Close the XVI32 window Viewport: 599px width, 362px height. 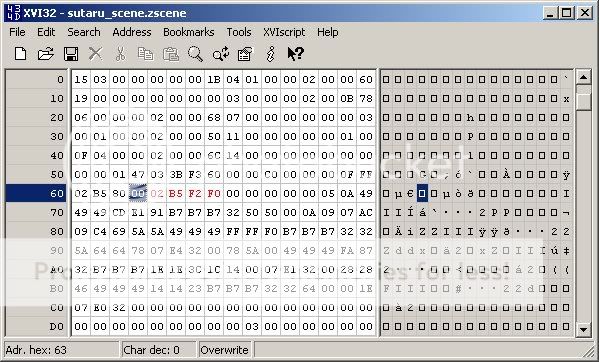584,13
